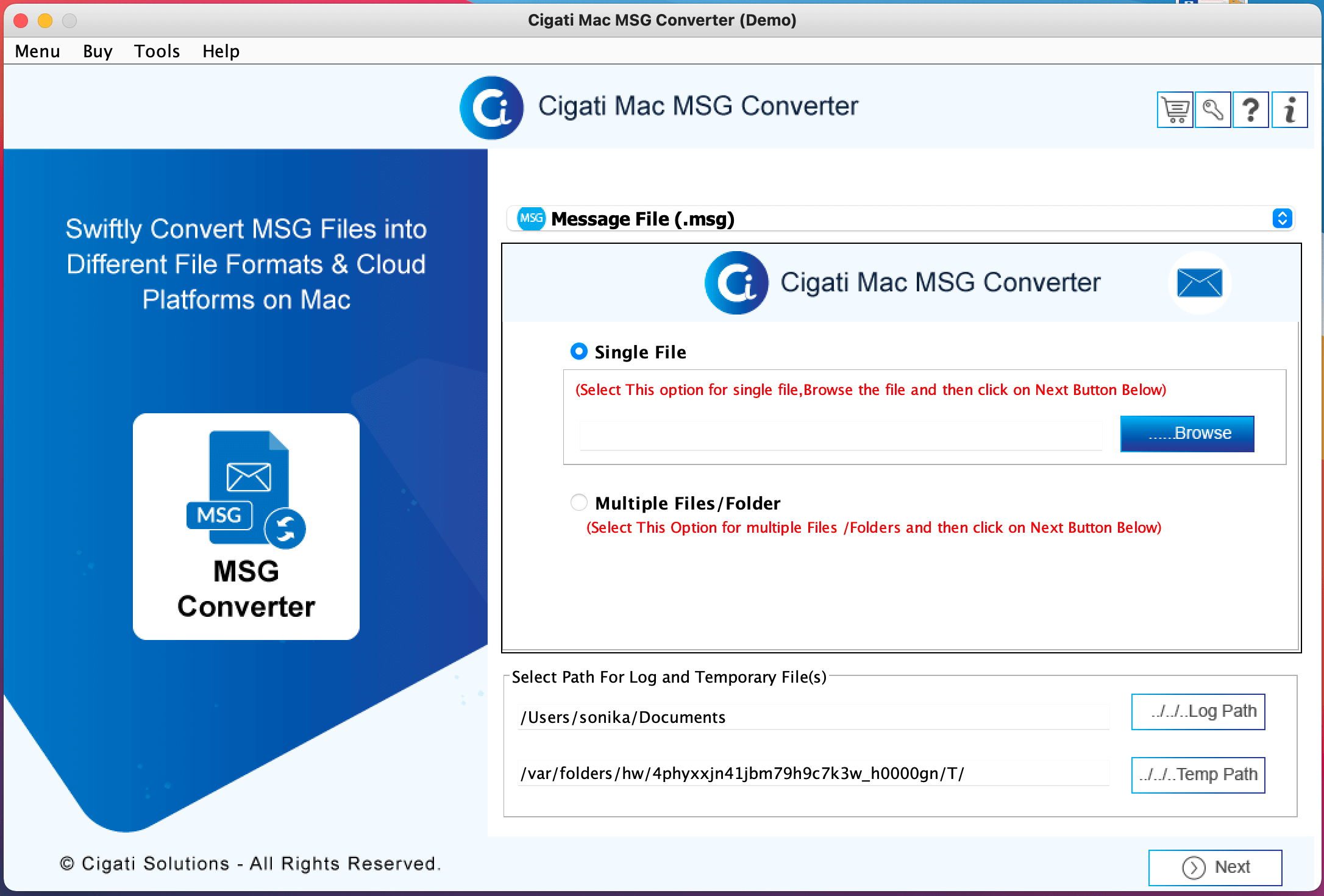Click the shopping cart buy icon
This screenshot has width=1324, height=896.
click(1175, 110)
